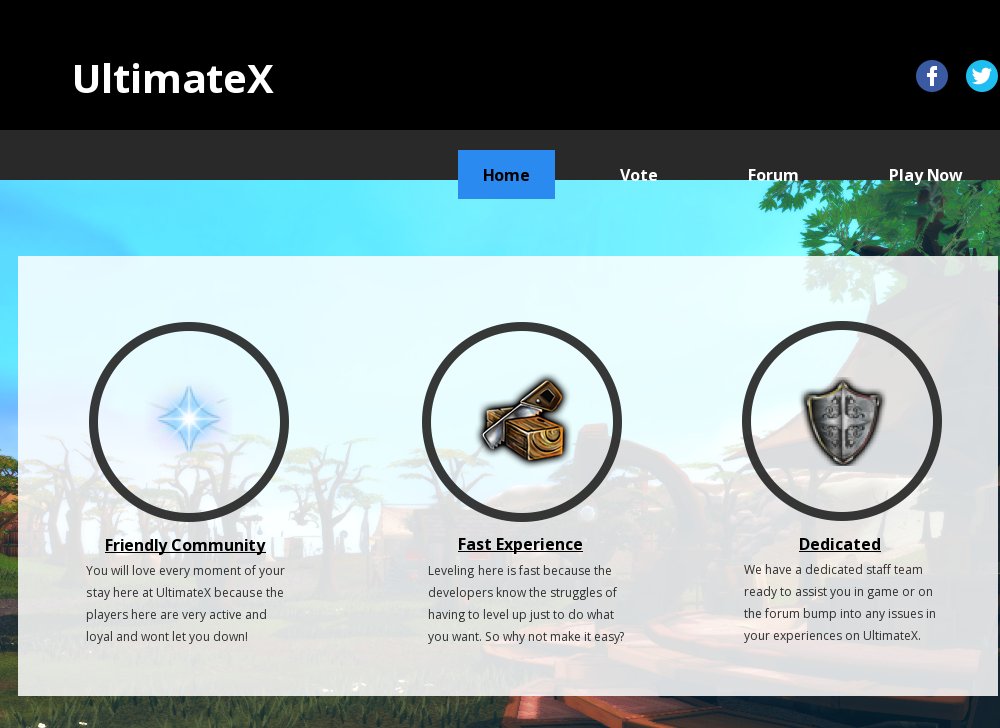Click text "We have a dedicated staff team"

click(x=833, y=569)
